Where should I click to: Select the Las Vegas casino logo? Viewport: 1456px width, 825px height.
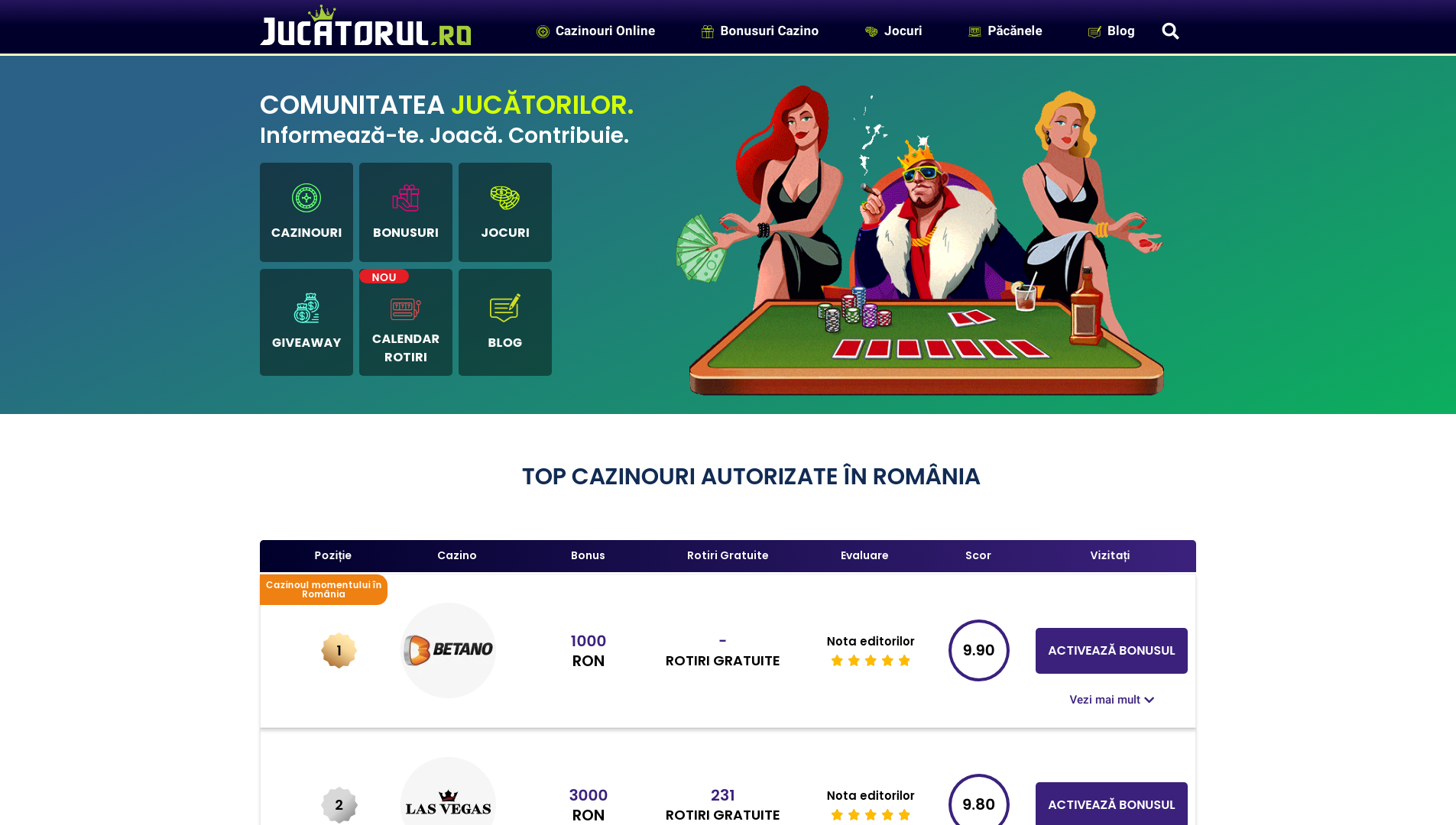[449, 792]
